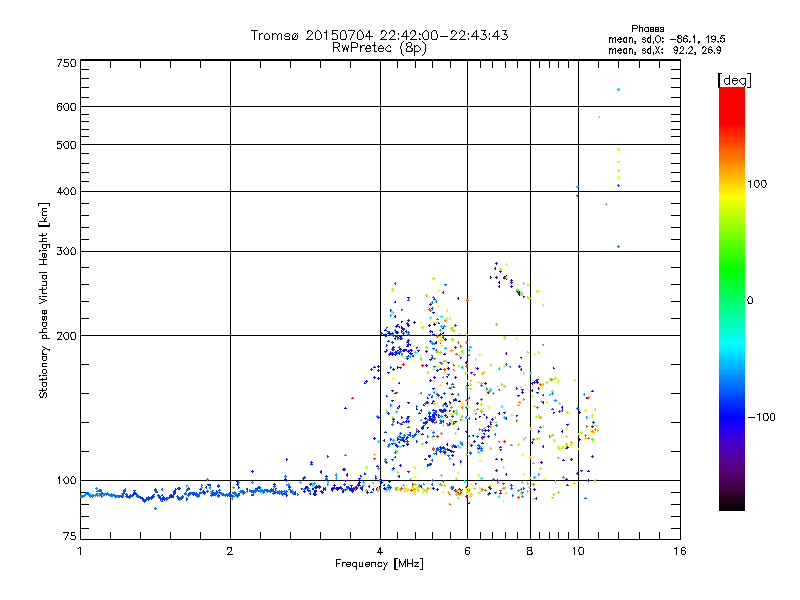
Task: Click the 'Frequency [MHz]' axis title
Action: (379, 564)
